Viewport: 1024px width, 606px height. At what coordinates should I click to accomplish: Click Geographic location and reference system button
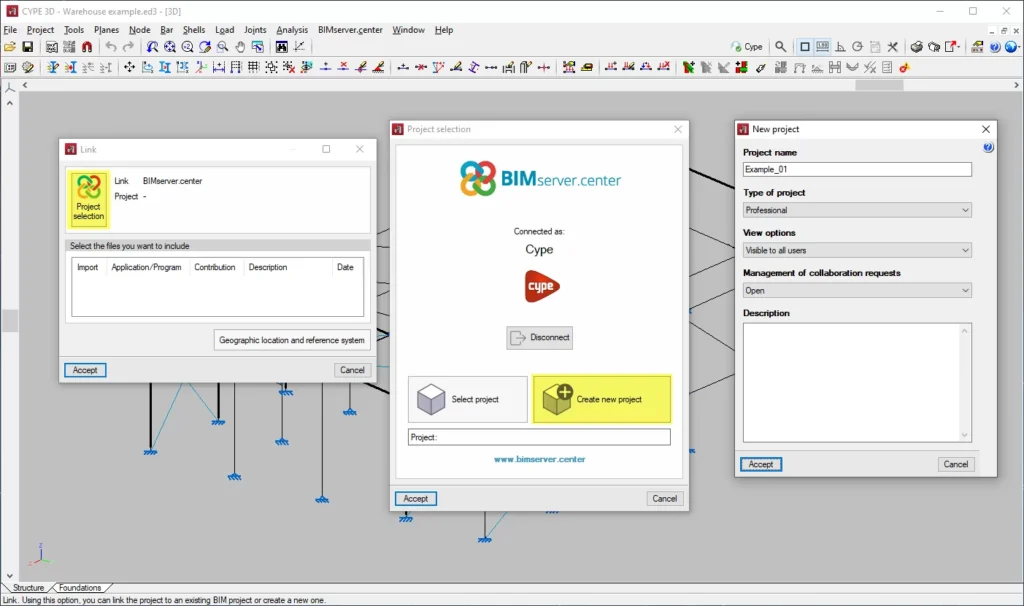(x=292, y=340)
